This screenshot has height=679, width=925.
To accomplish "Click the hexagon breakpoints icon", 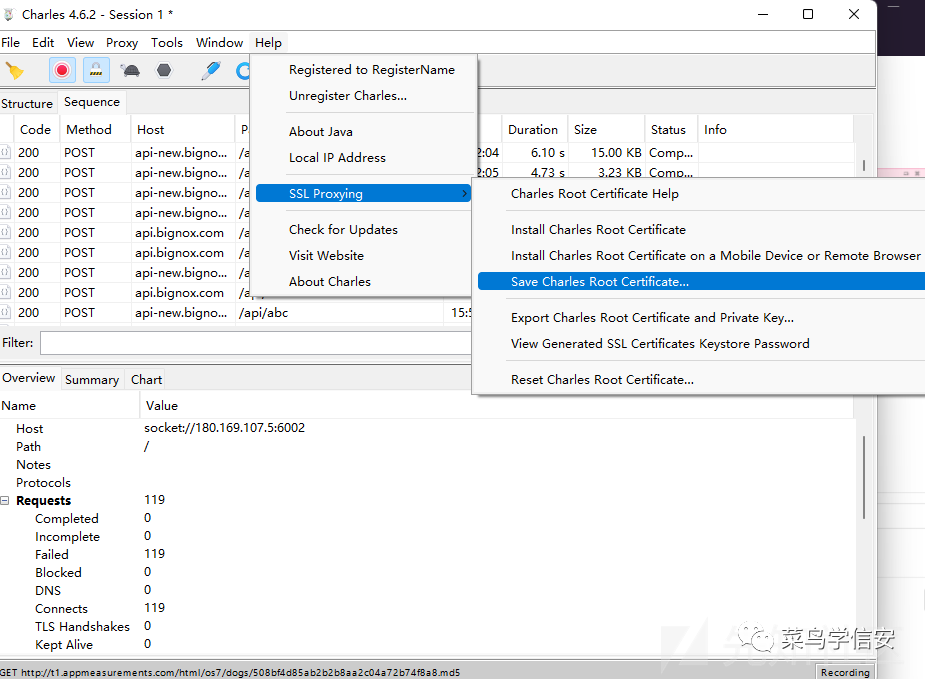I will 164,71.
